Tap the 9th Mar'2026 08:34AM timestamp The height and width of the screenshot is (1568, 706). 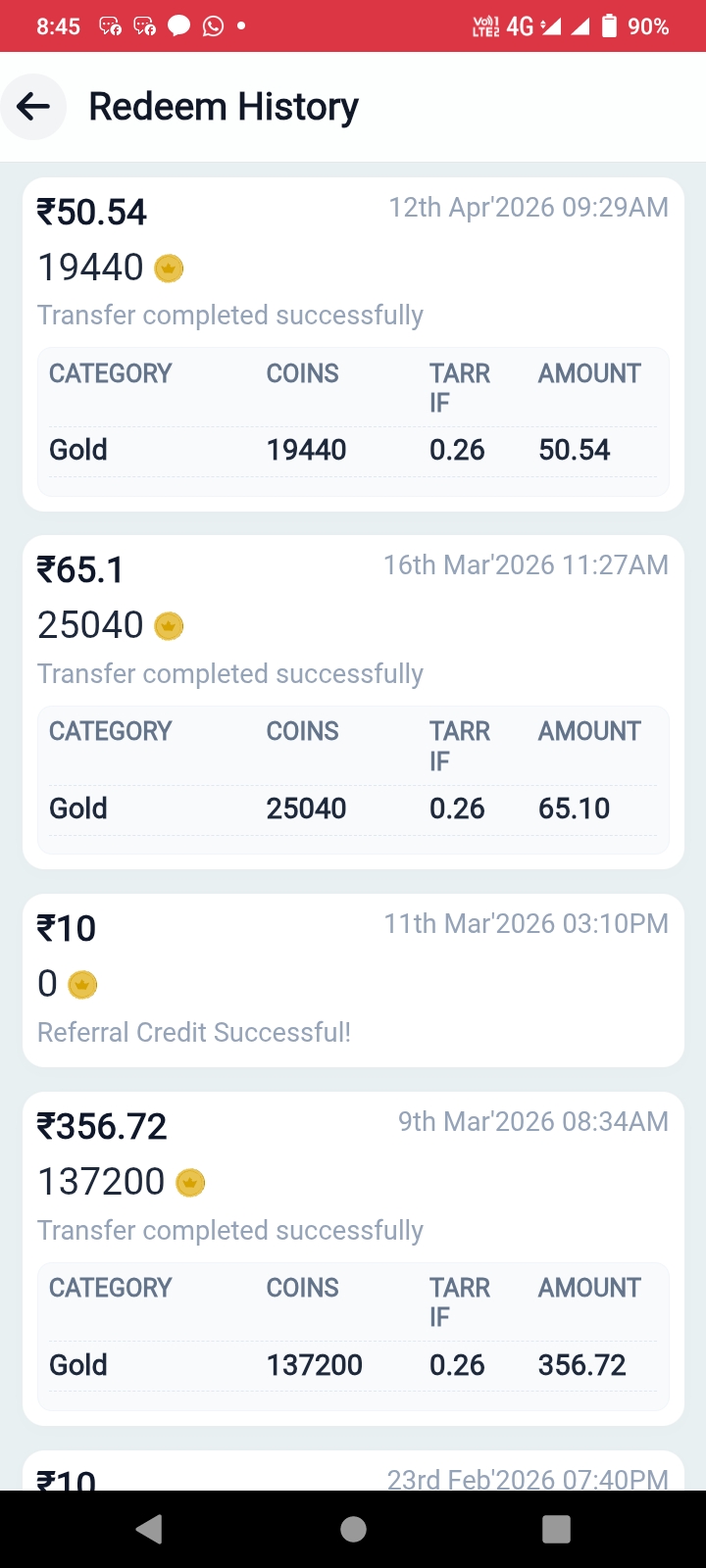pyautogui.click(x=532, y=1122)
